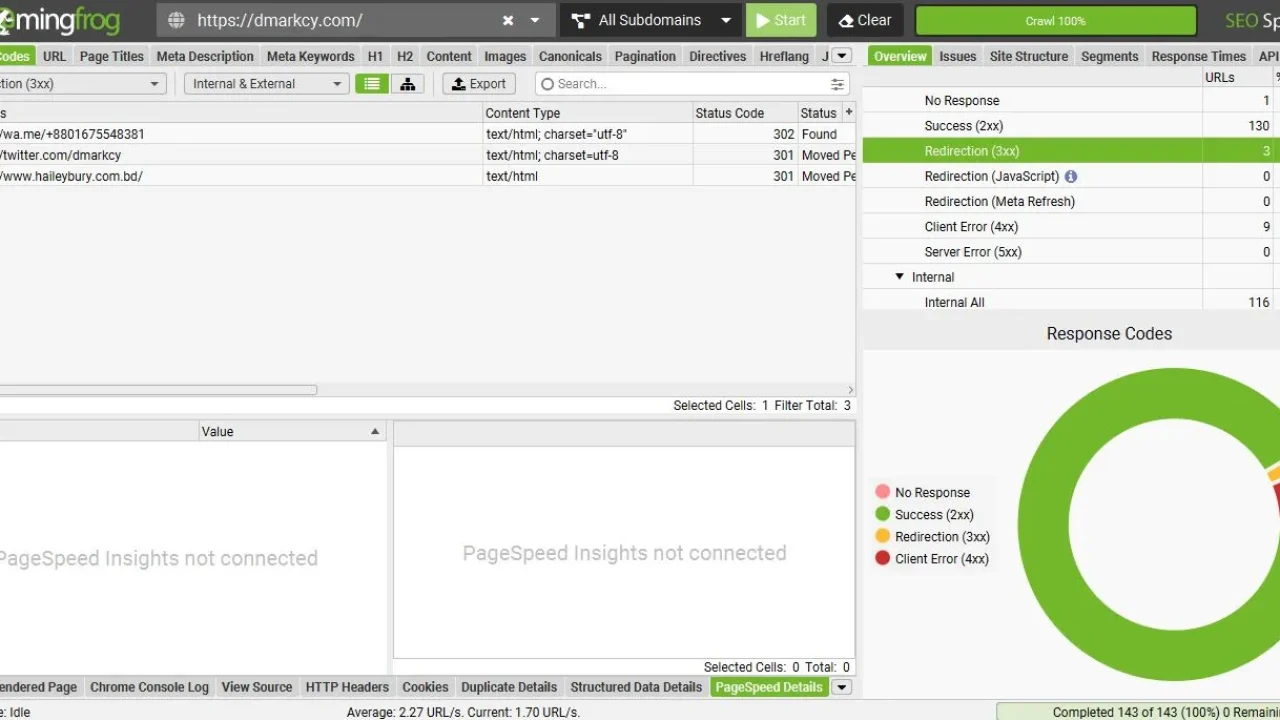Clear the URL bar using the X icon
The height and width of the screenshot is (720, 1280).
[x=508, y=20]
